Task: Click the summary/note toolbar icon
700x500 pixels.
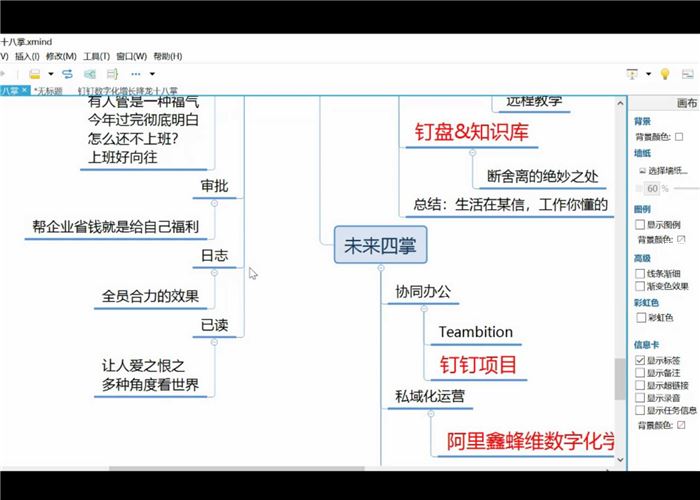Action: point(113,74)
